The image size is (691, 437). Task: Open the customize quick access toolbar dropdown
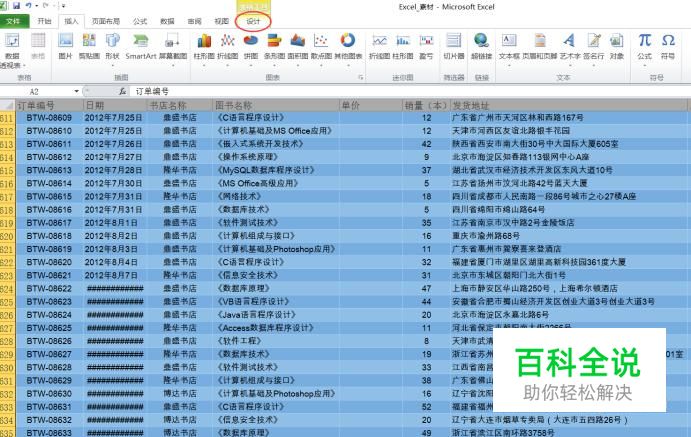[63, 6]
